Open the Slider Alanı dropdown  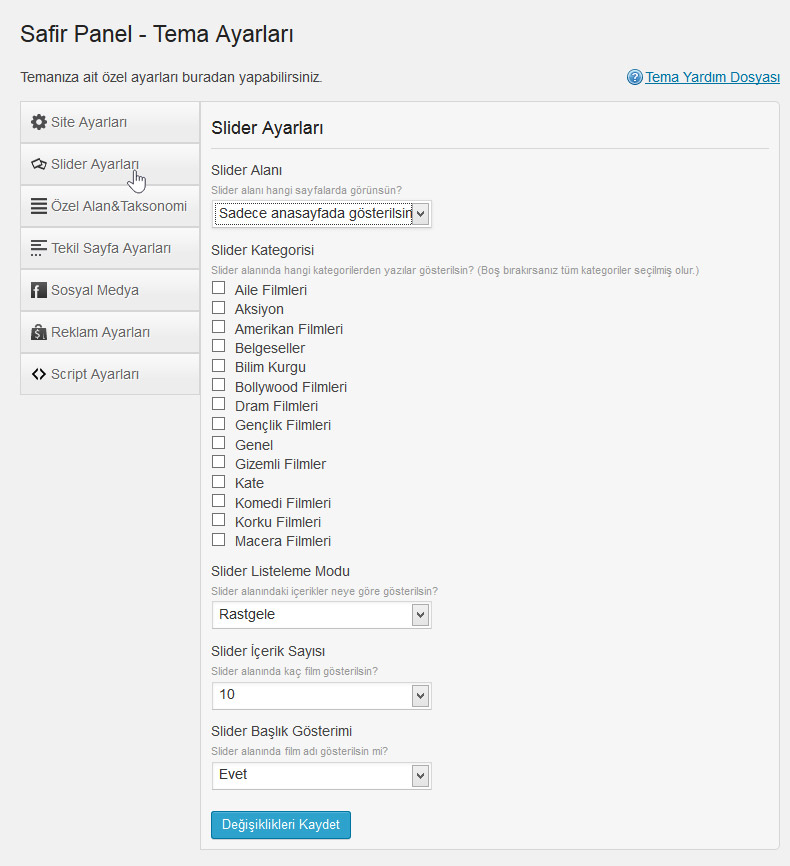(x=322, y=214)
